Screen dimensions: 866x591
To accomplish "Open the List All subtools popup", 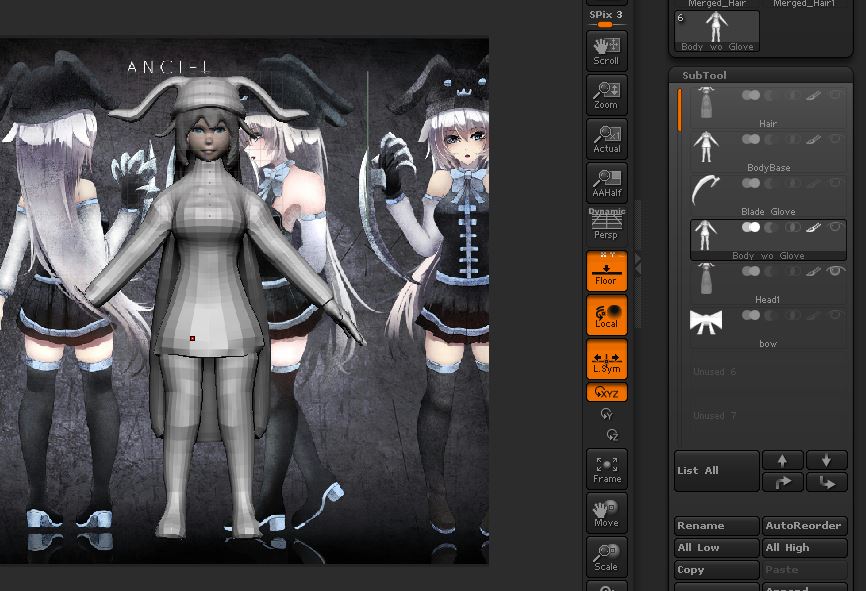I will (x=717, y=471).
